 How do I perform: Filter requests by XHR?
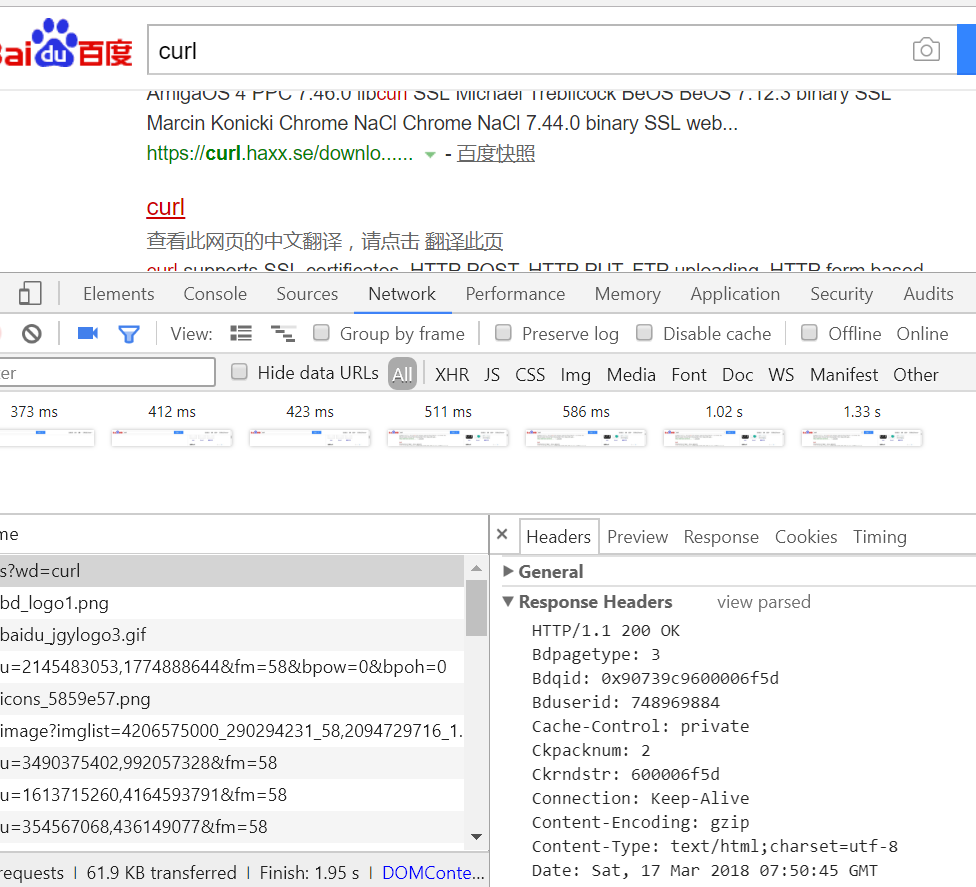point(452,375)
